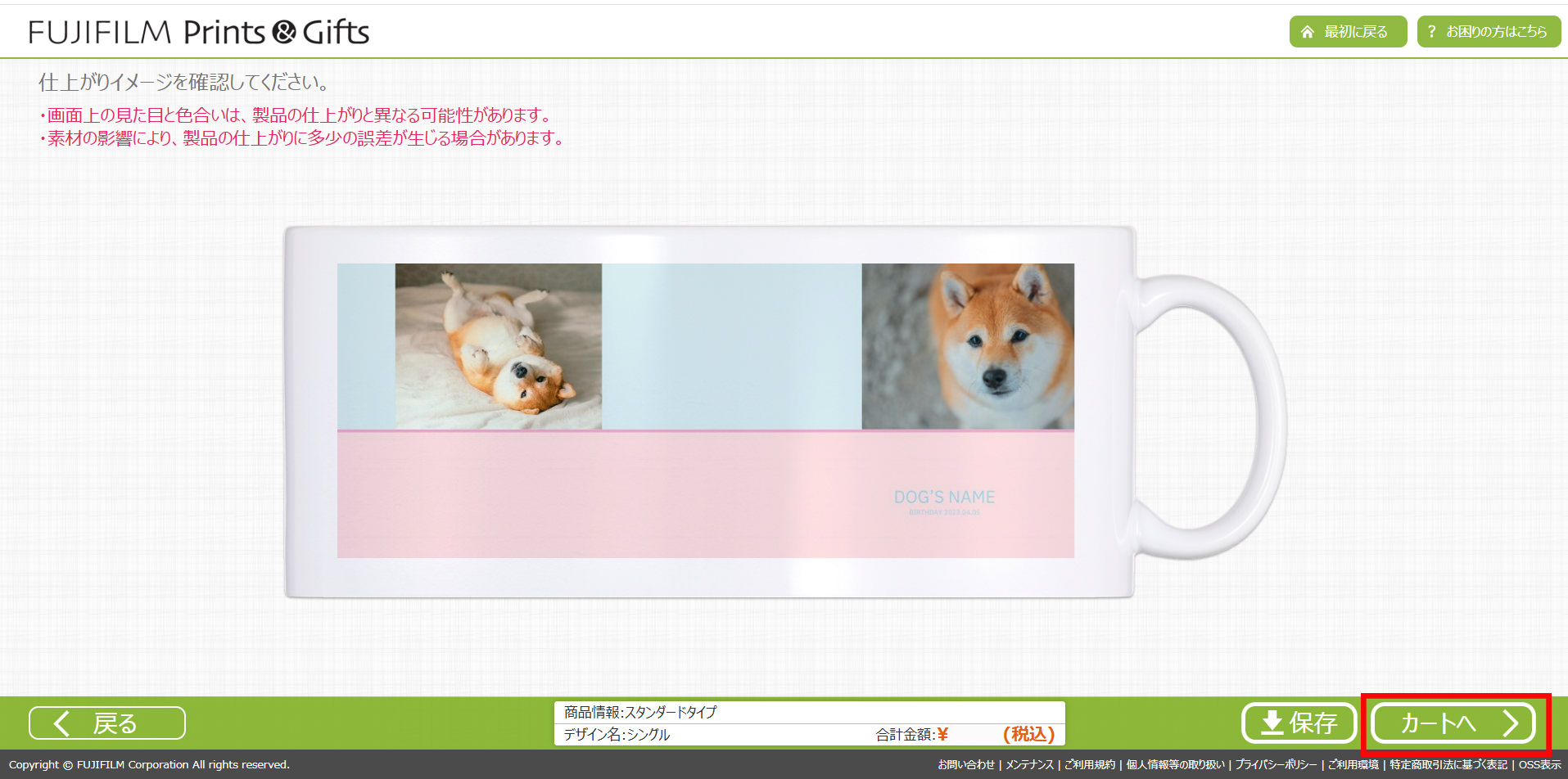Click the FUJIFILM Prints & Gifts logo
This screenshot has height=779, width=1568.
(199, 32)
